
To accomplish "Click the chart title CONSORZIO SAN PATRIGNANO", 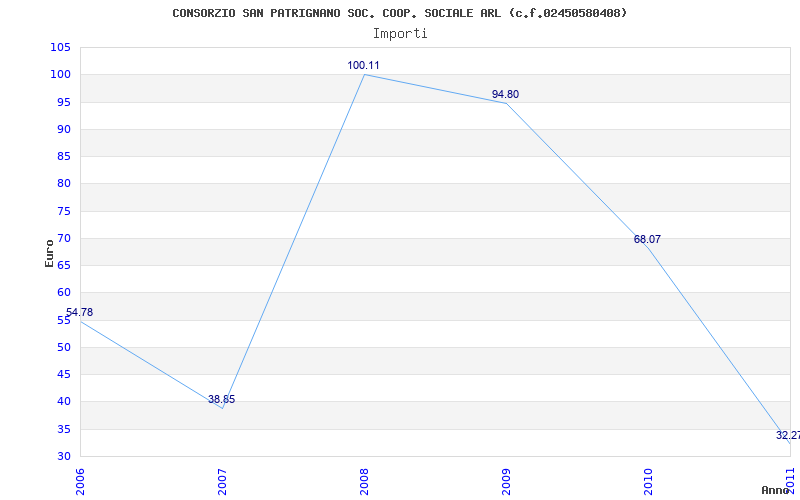I will [x=399, y=13].
